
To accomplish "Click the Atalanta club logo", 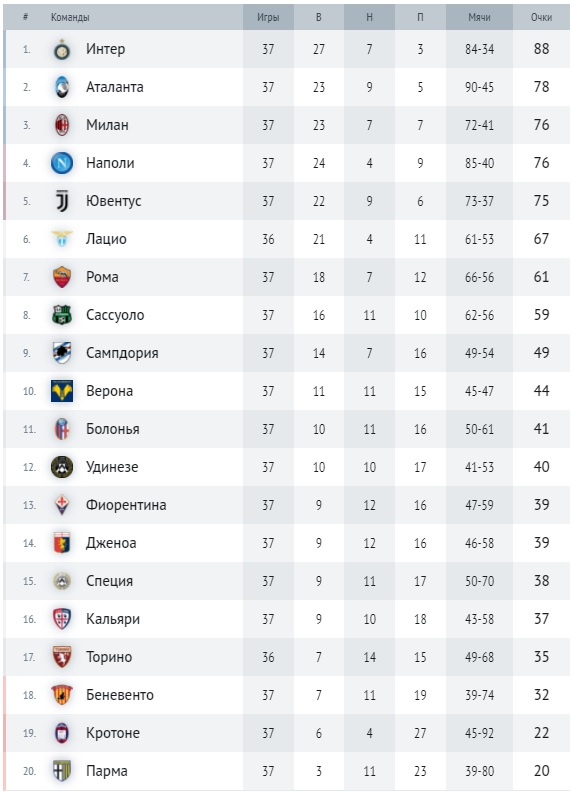I will [x=62, y=87].
